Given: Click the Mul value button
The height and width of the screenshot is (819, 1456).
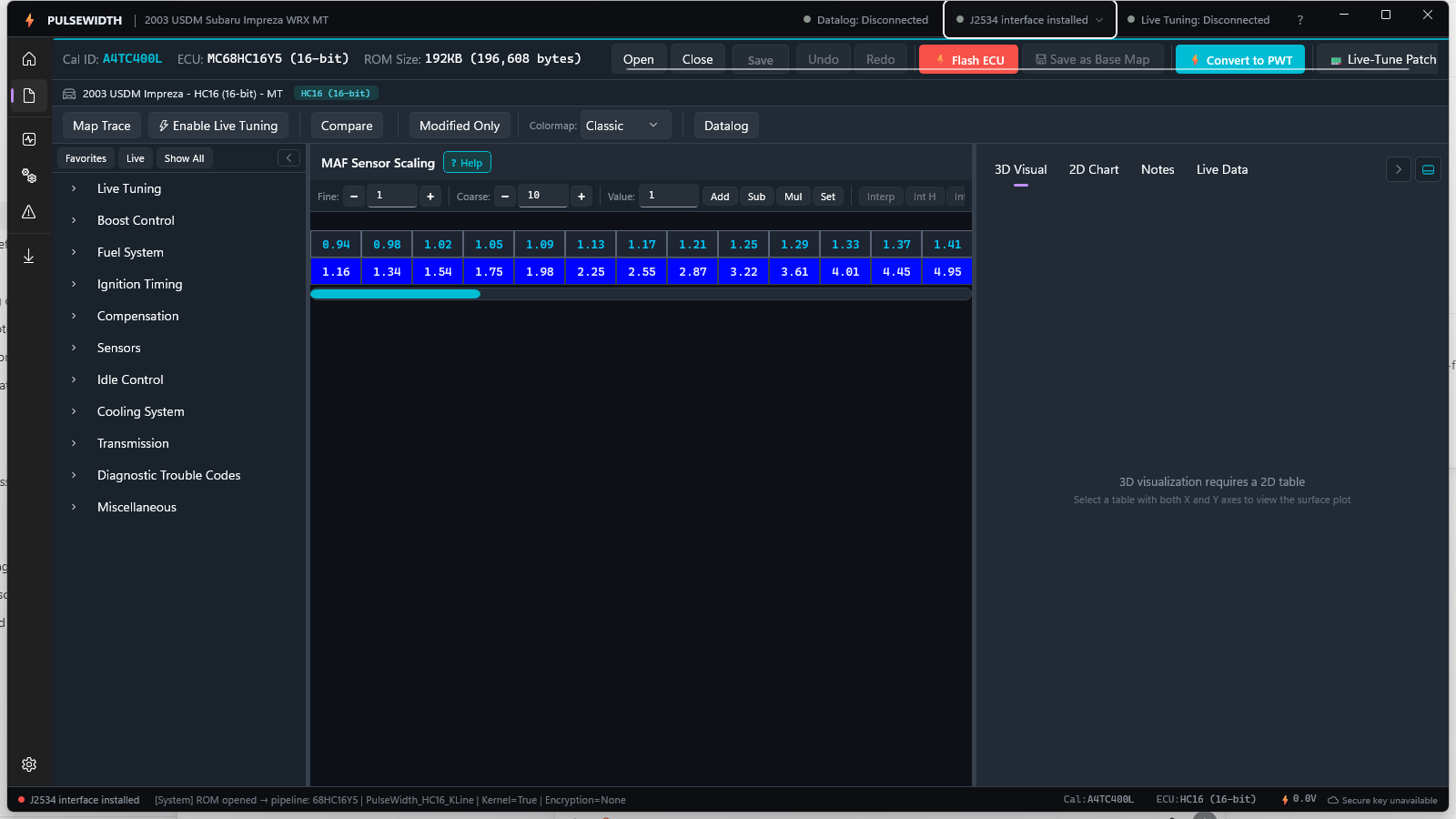Looking at the screenshot, I should point(794,197).
